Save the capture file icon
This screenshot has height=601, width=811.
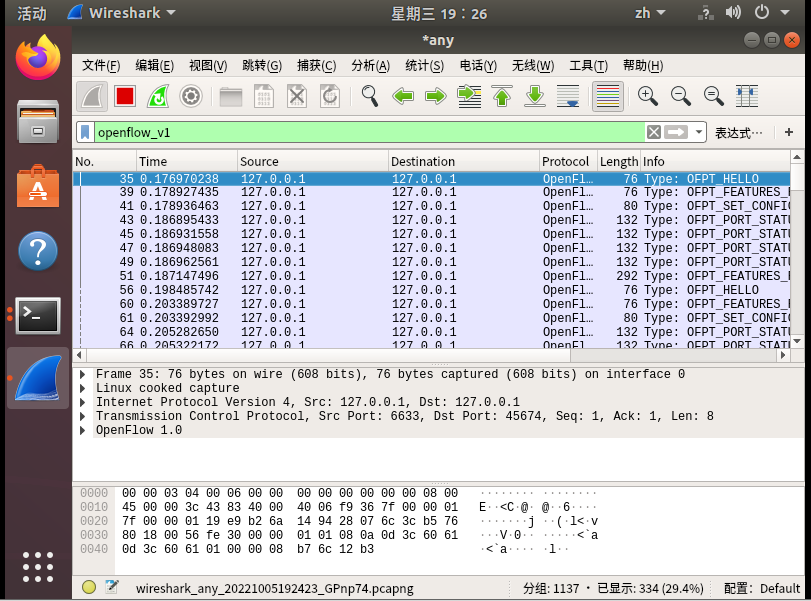(264, 96)
